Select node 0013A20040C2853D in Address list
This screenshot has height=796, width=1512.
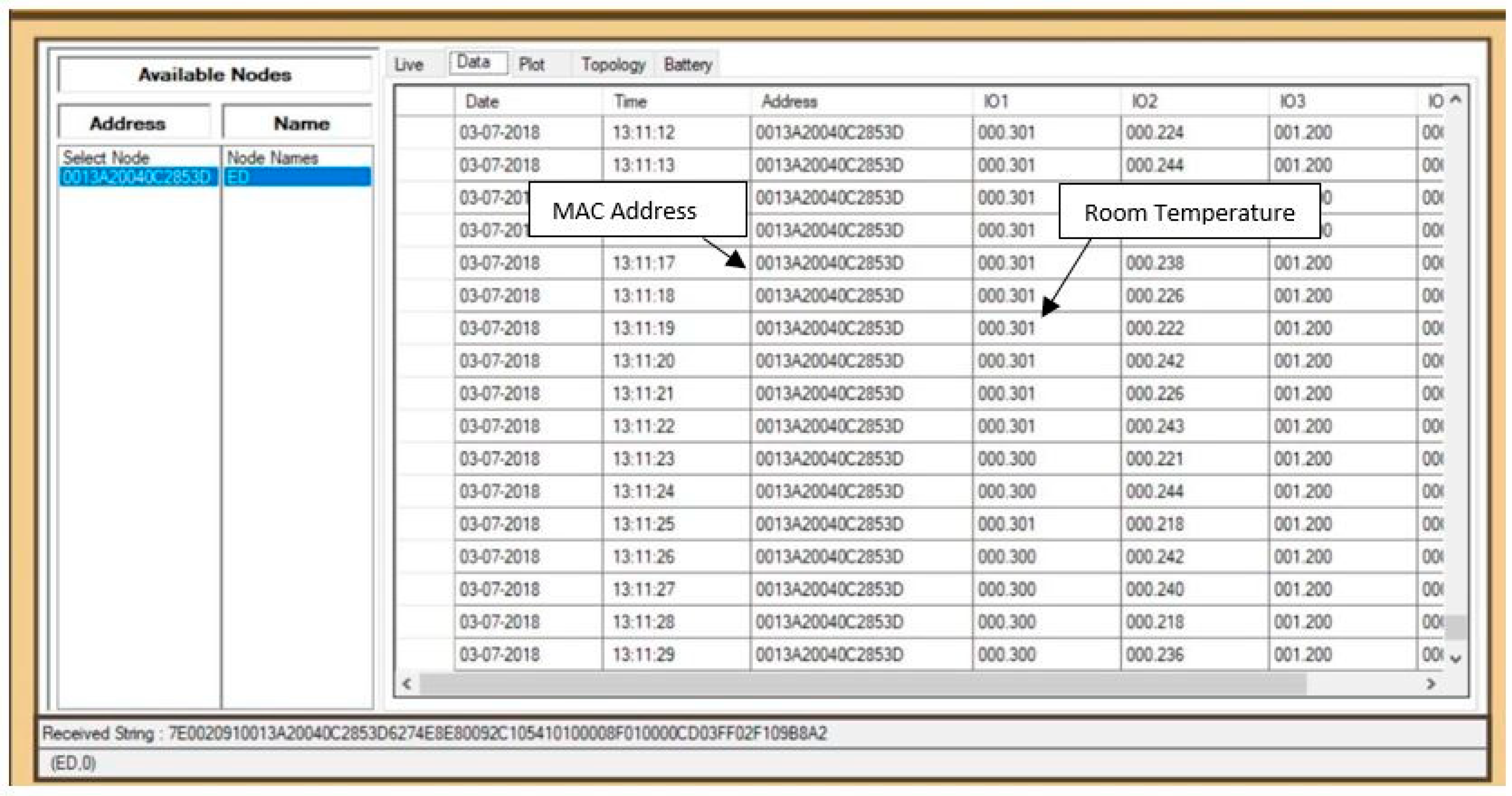tap(136, 177)
